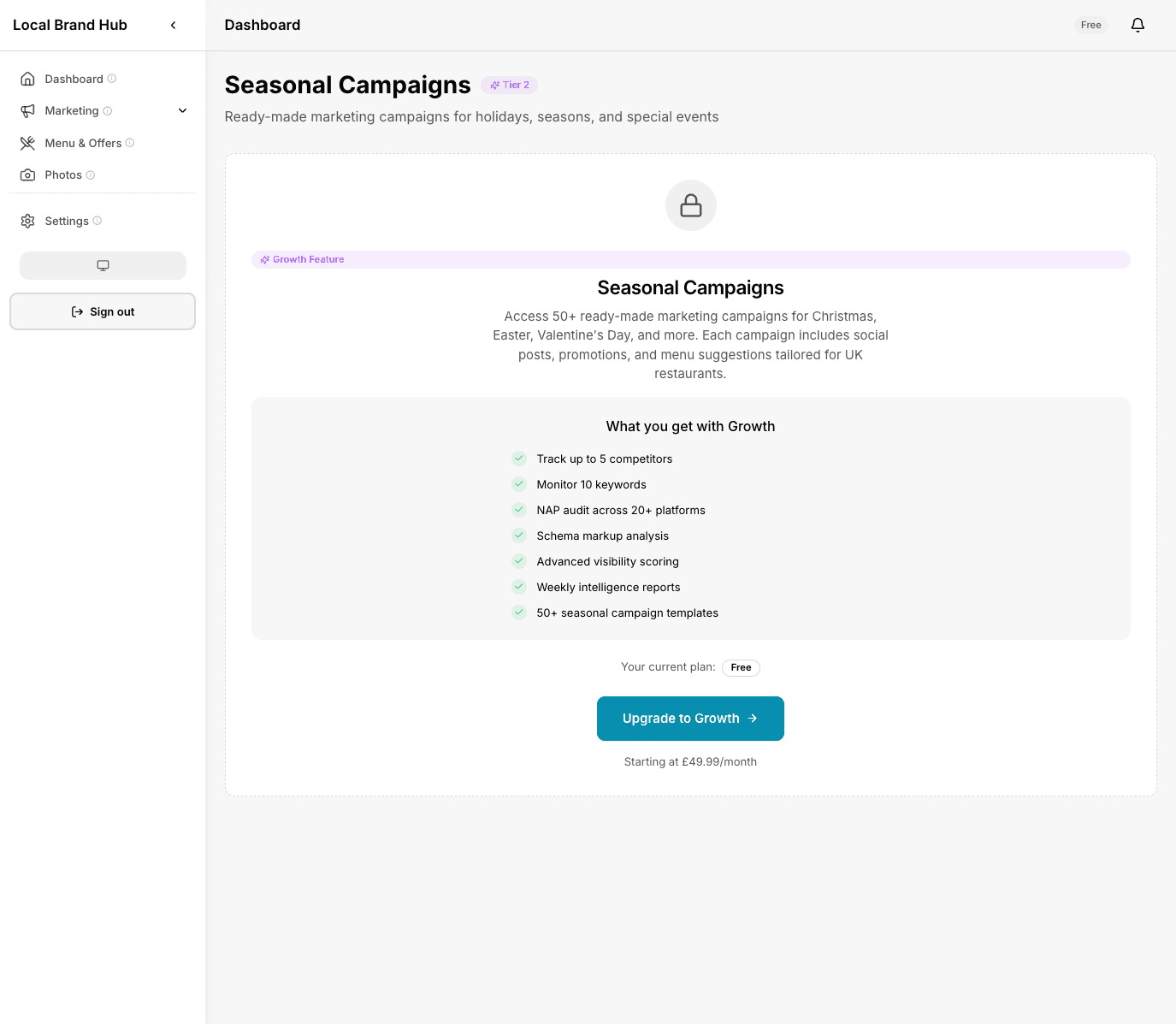
Task: Collapse the sidebar with the left chevron
Action: point(173,25)
